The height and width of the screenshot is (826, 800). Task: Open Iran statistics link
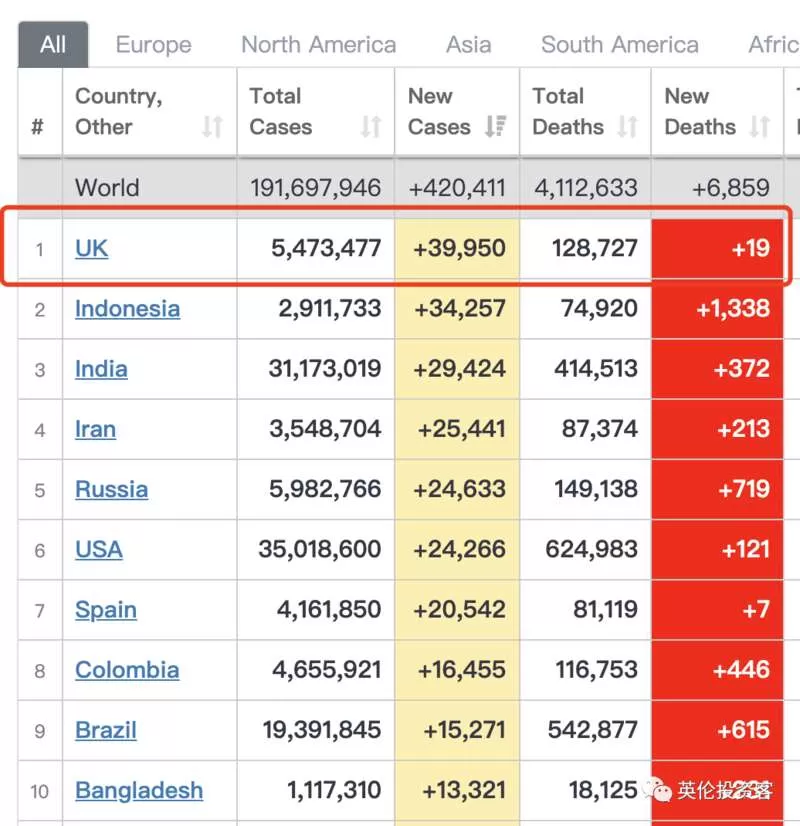pyautogui.click(x=95, y=429)
